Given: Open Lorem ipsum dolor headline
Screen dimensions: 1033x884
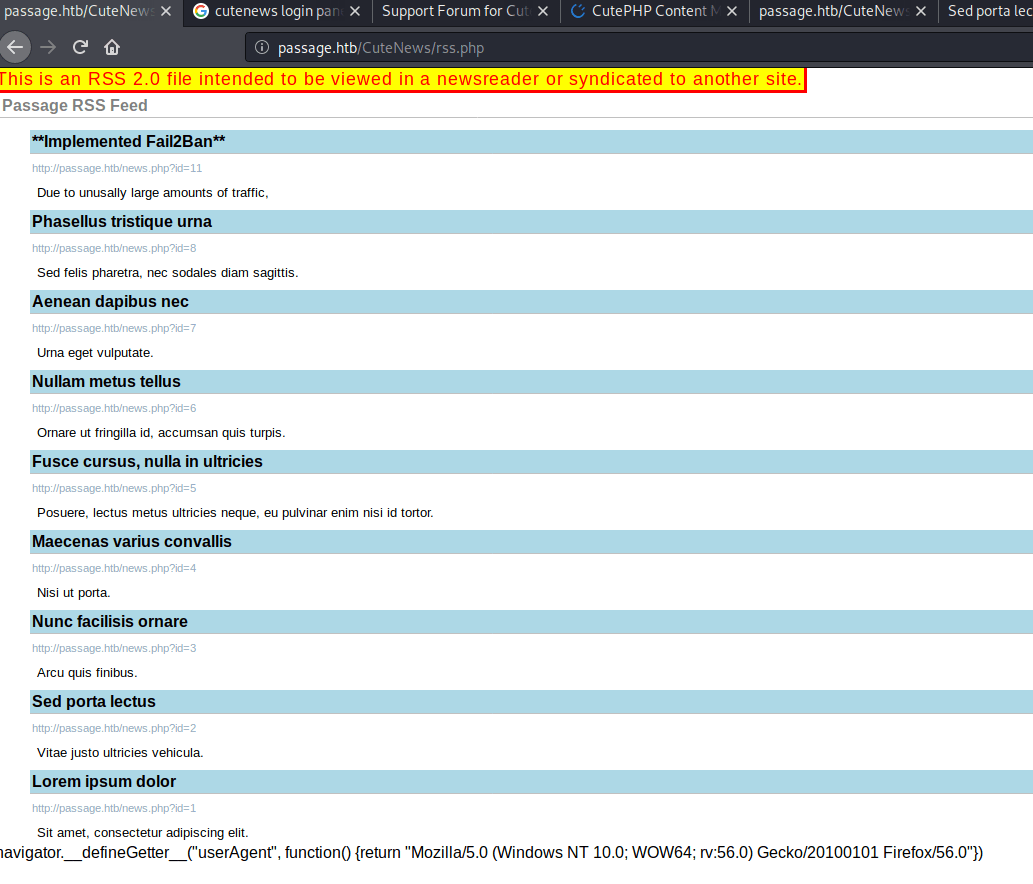Looking at the screenshot, I should coord(104,782).
